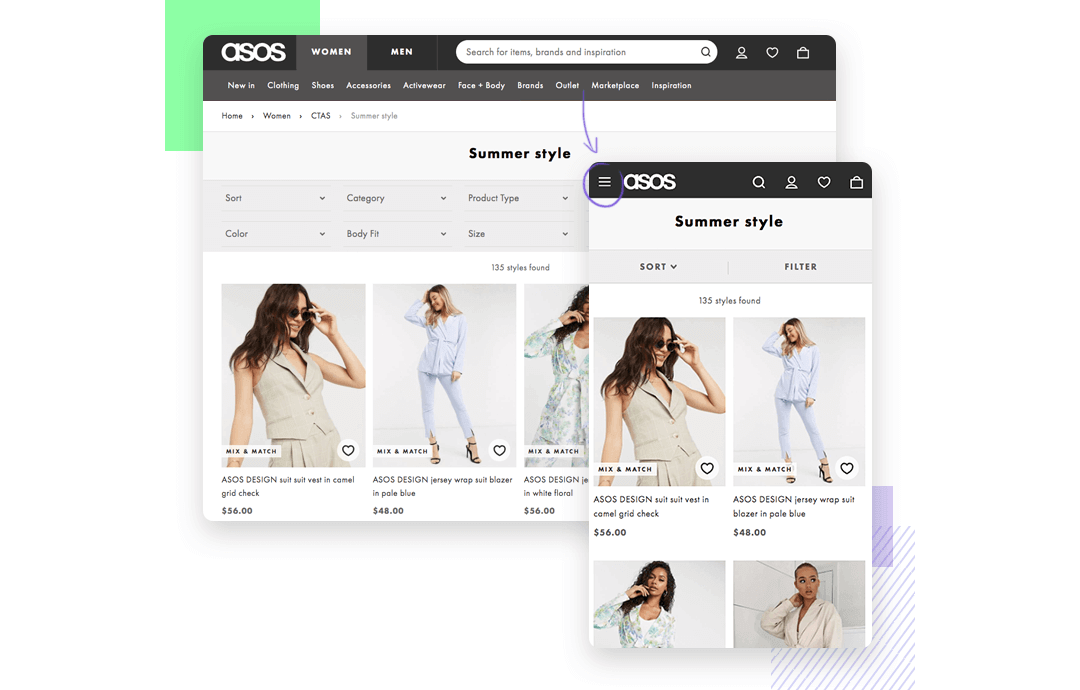Open the SORT dropdown in mobile view
This screenshot has height=690, width=1080.
(x=658, y=266)
